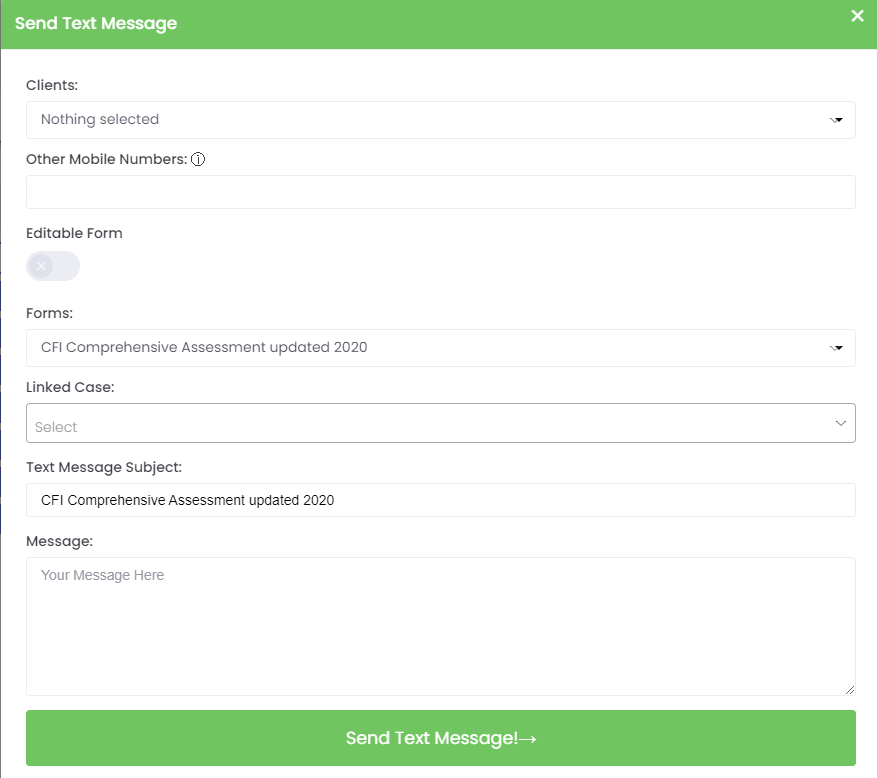
Task: Click the caret arrow in Forms field
Action: (x=837, y=348)
